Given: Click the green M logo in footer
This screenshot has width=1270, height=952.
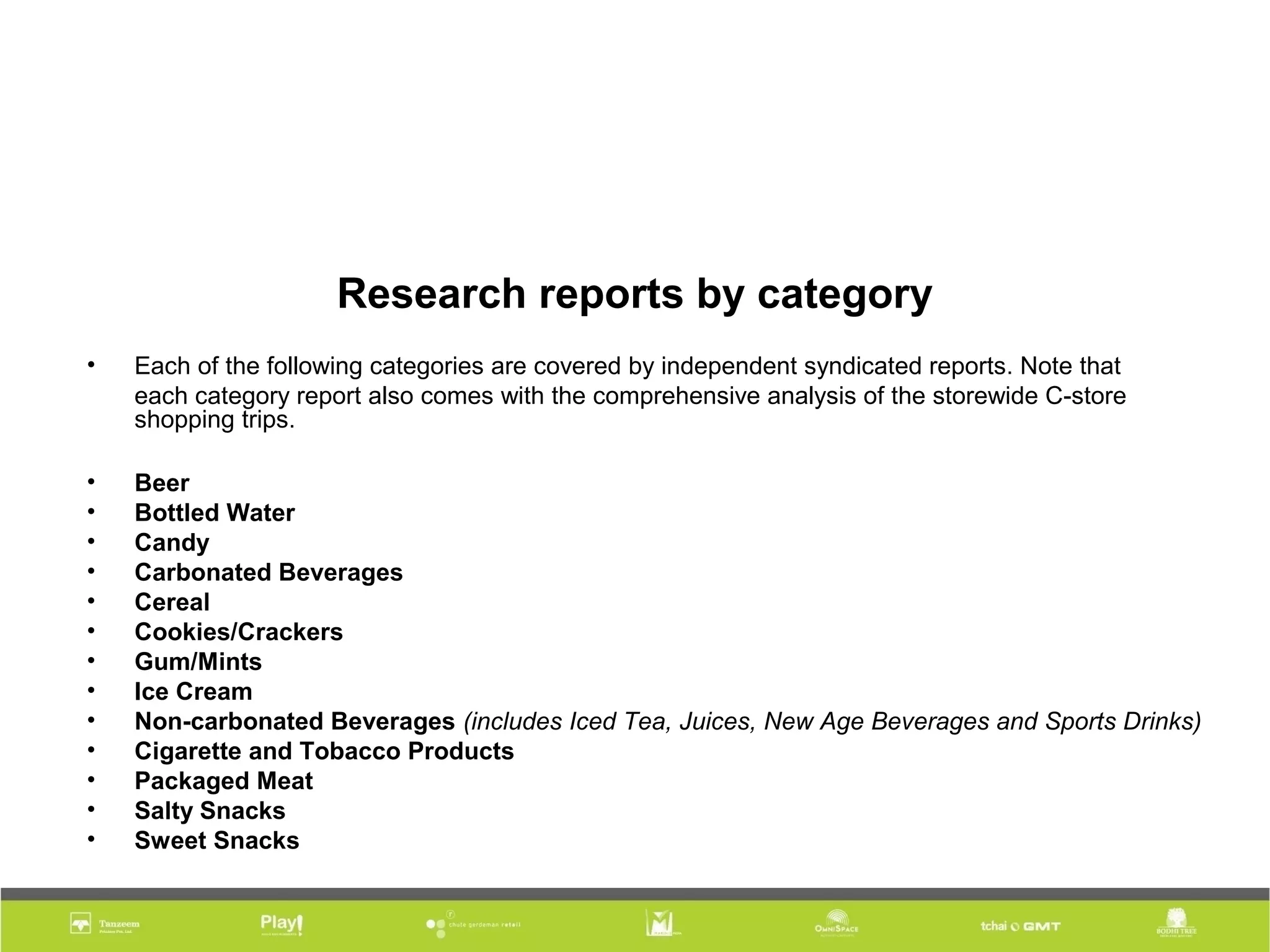Looking at the screenshot, I should (x=662, y=923).
